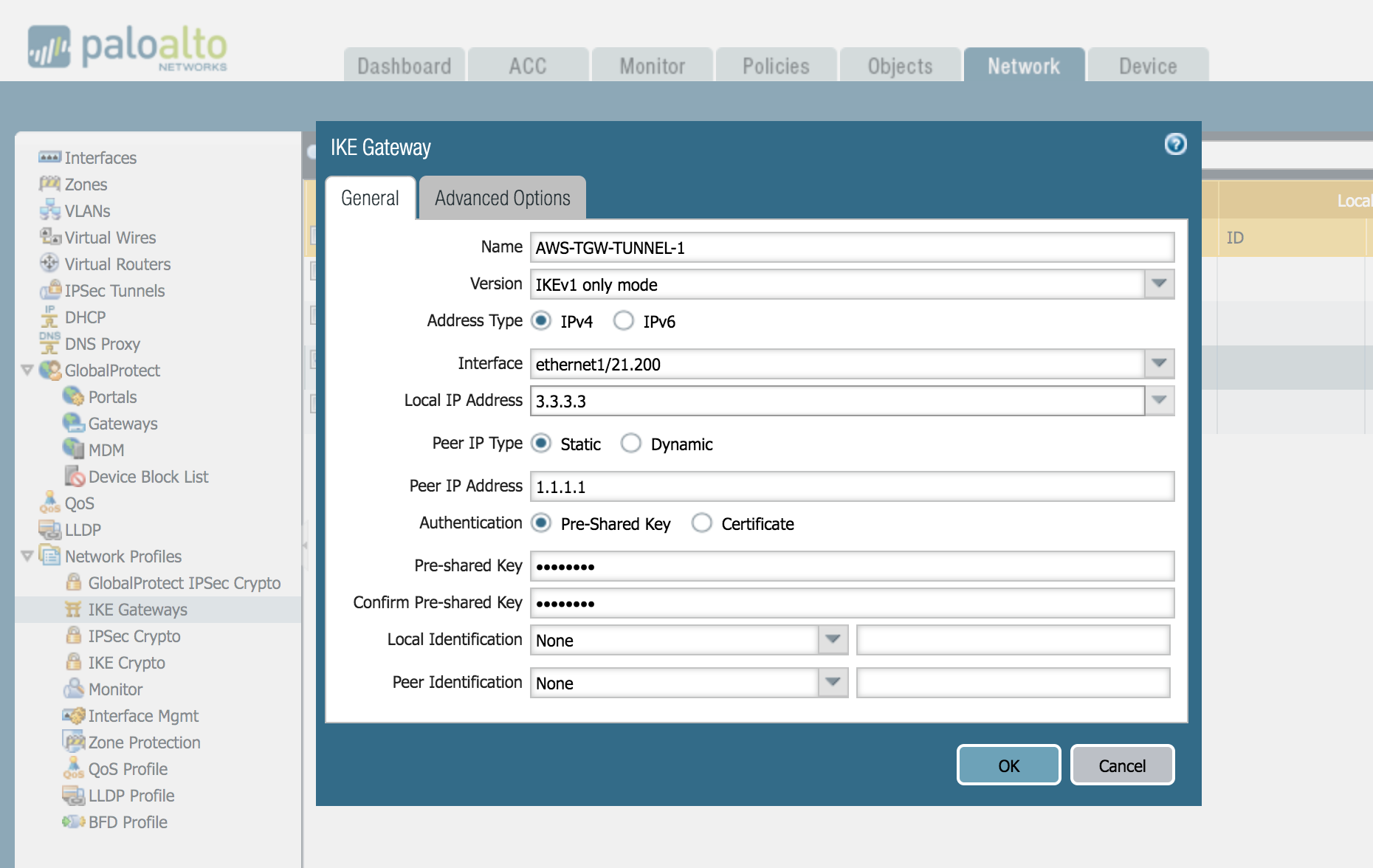Image resolution: width=1373 pixels, height=868 pixels.
Task: Open BFD Profile in sidebar
Action: (x=128, y=821)
